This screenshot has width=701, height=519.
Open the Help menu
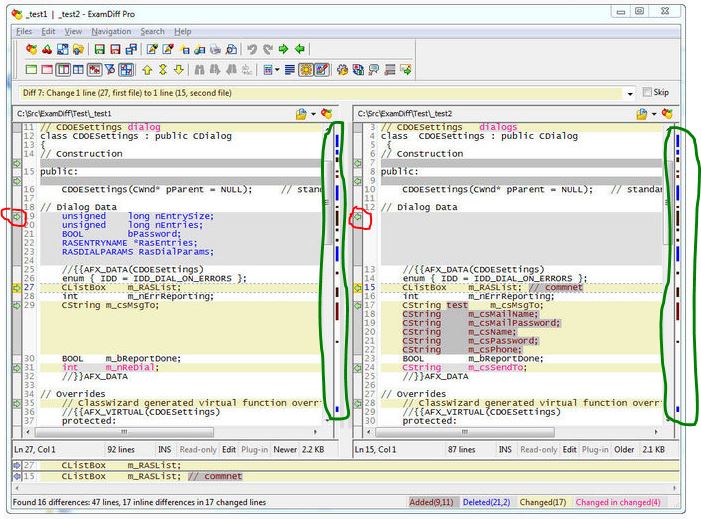(x=182, y=31)
